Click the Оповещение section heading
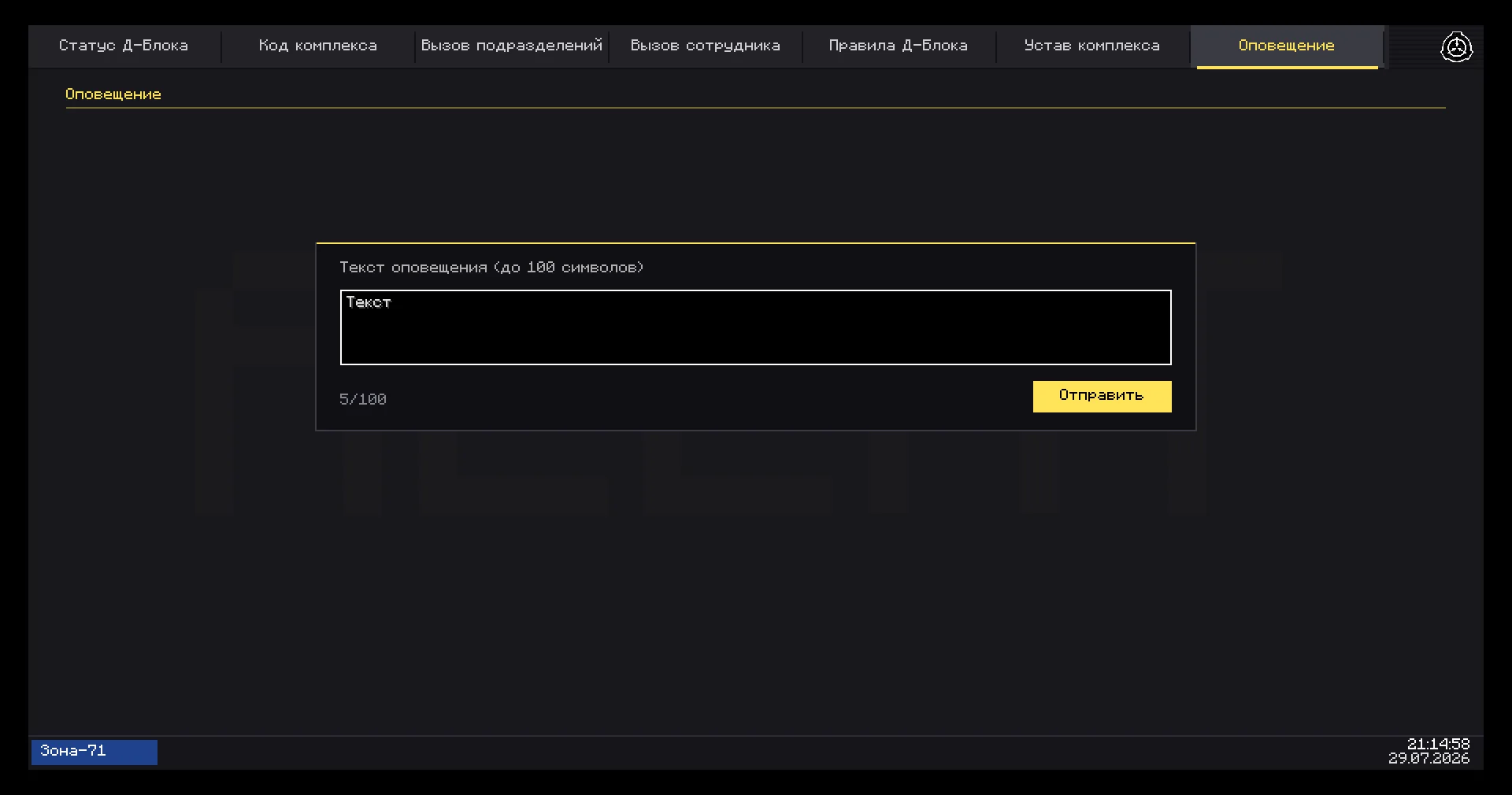Screen dimensions: 1512x795 pos(113,94)
